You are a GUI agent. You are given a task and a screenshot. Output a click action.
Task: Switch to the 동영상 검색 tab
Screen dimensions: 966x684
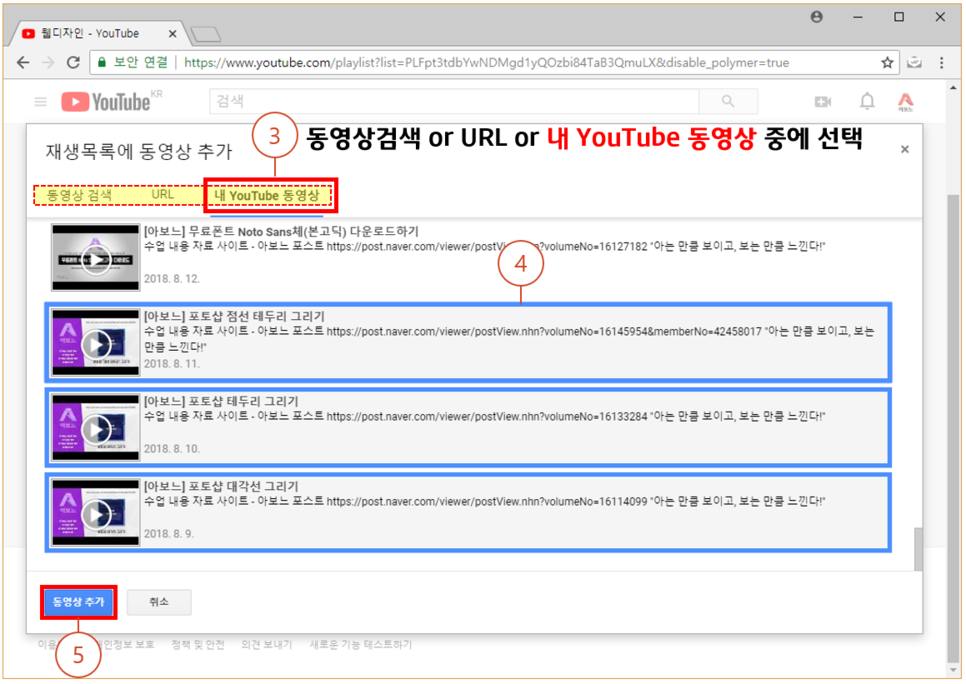point(79,195)
